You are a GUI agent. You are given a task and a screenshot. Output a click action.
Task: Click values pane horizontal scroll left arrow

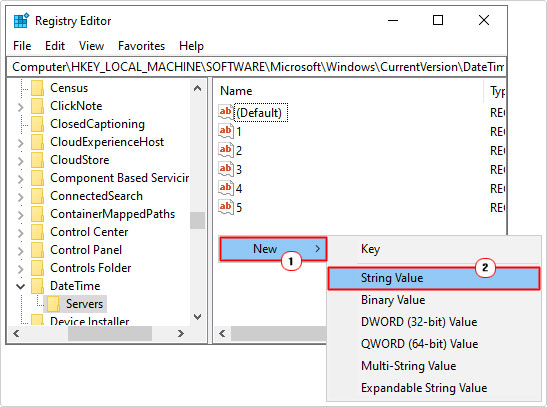pos(222,334)
